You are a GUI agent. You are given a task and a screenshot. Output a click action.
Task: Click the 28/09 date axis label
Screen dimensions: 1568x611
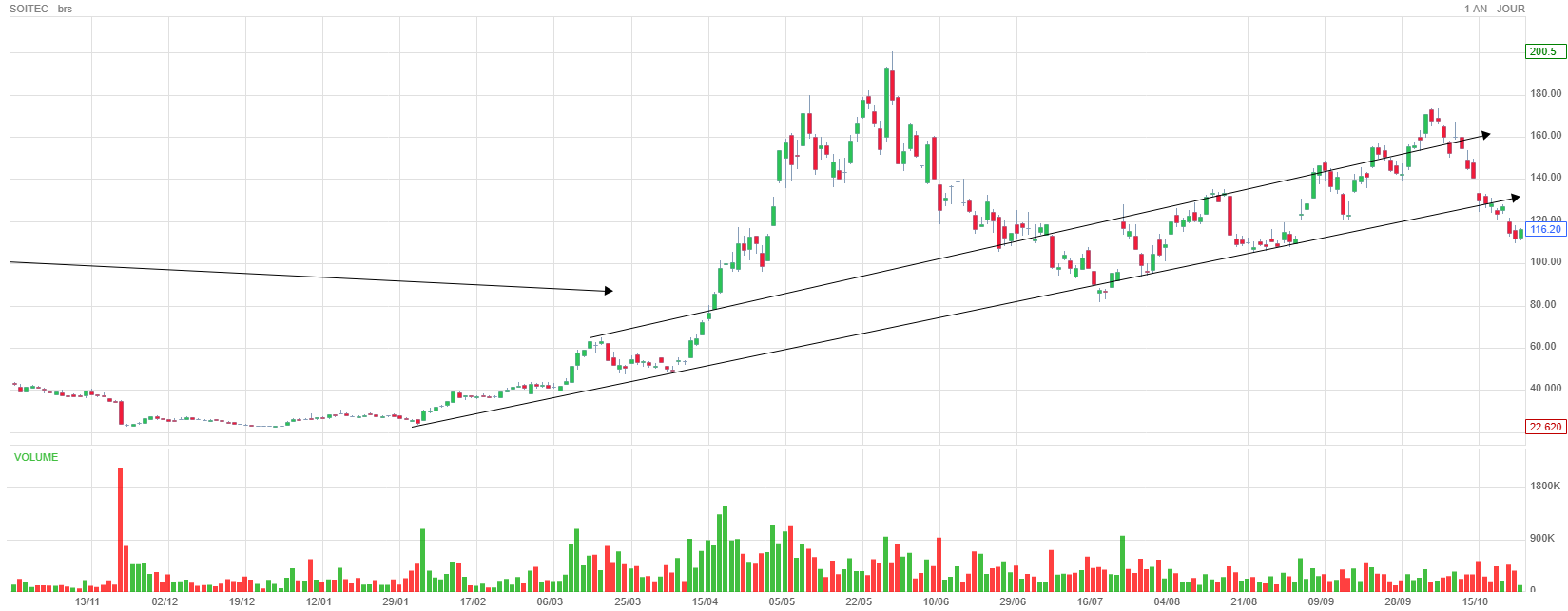point(1398,601)
